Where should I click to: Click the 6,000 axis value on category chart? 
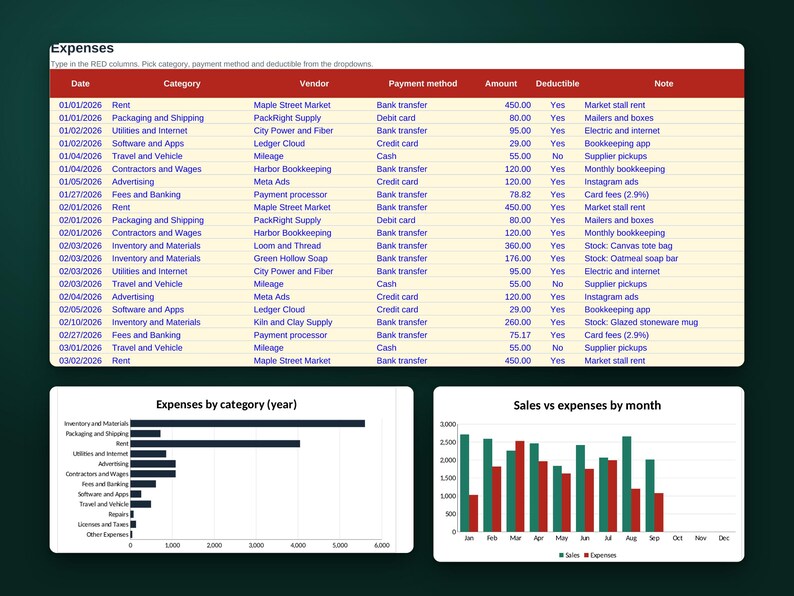382,545
